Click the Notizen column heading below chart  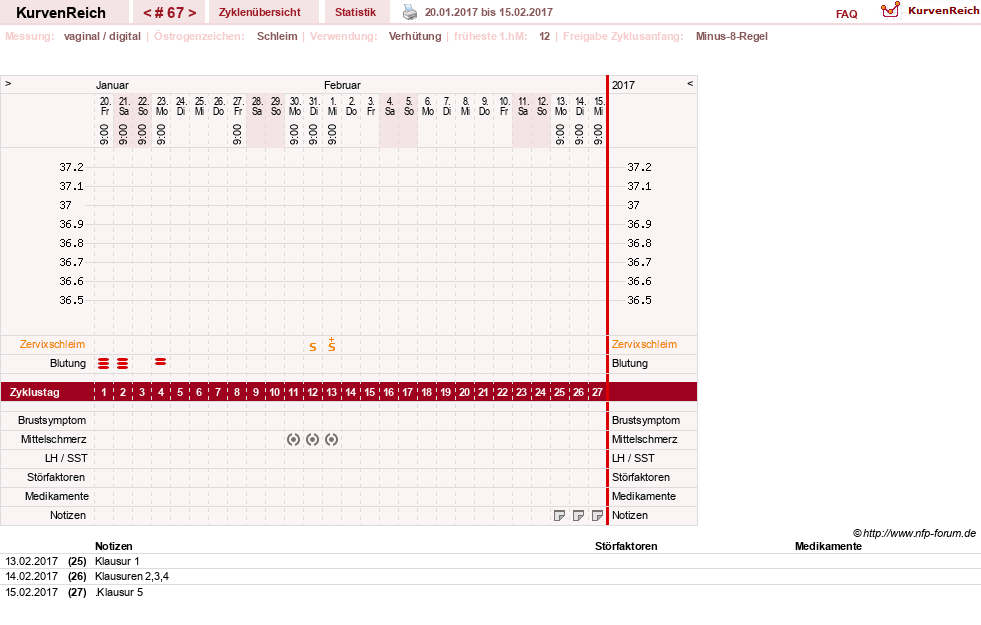tap(113, 546)
